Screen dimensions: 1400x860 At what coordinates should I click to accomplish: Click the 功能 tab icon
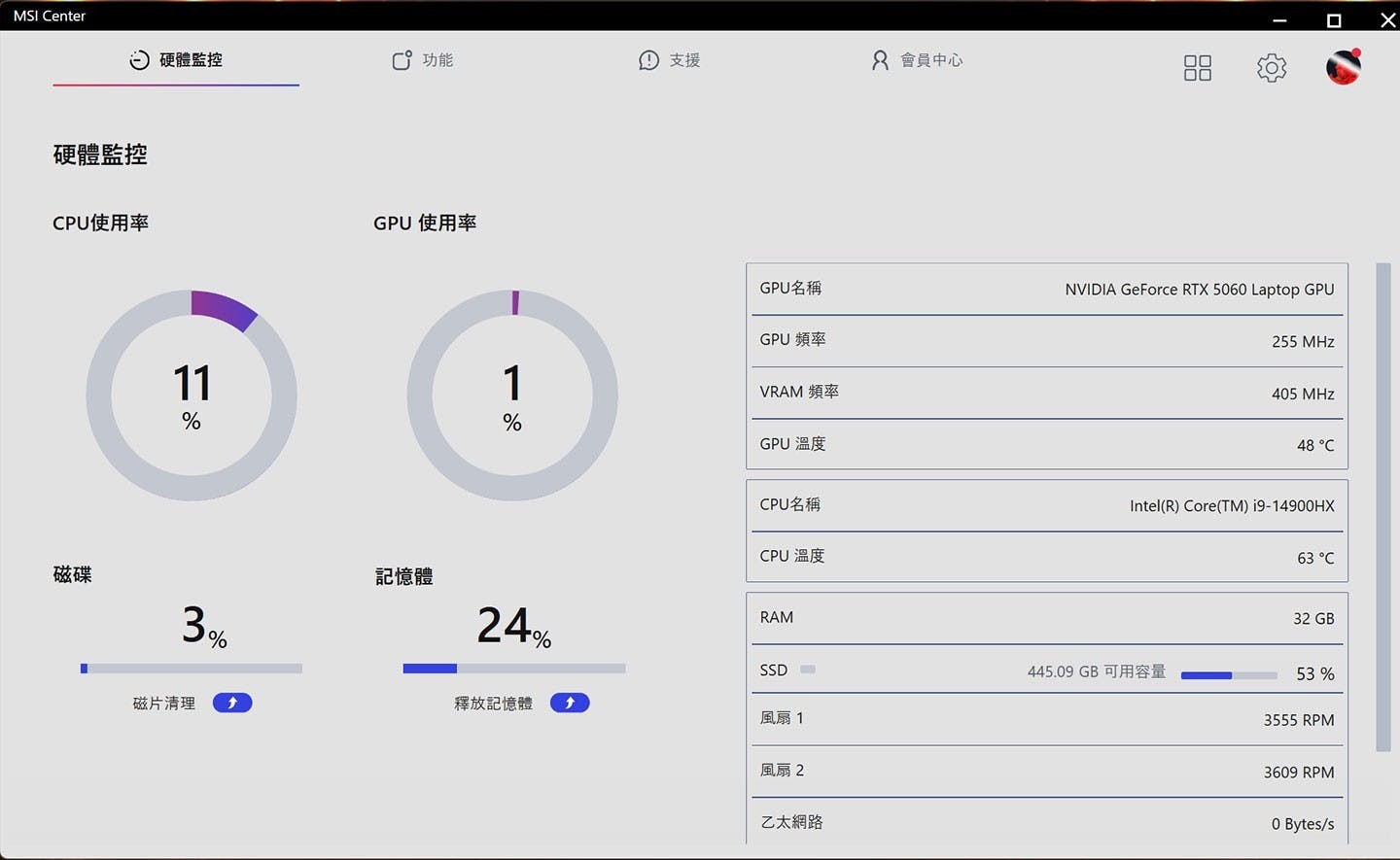pos(402,60)
